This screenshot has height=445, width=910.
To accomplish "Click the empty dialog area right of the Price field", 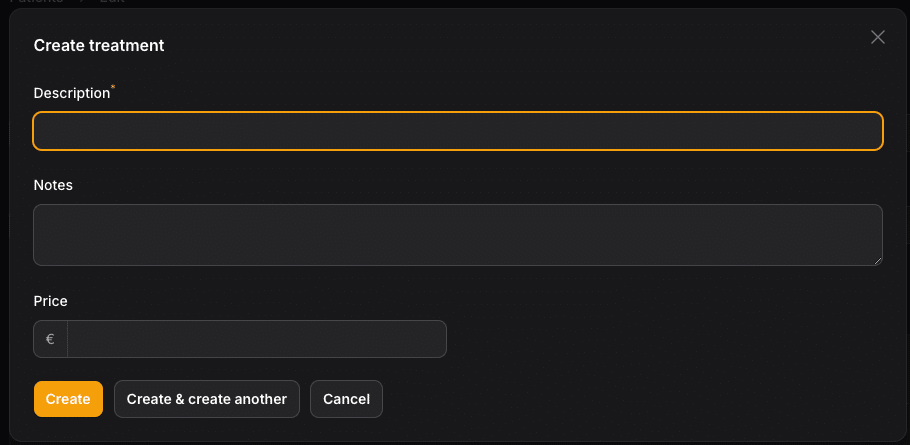I will (665, 339).
